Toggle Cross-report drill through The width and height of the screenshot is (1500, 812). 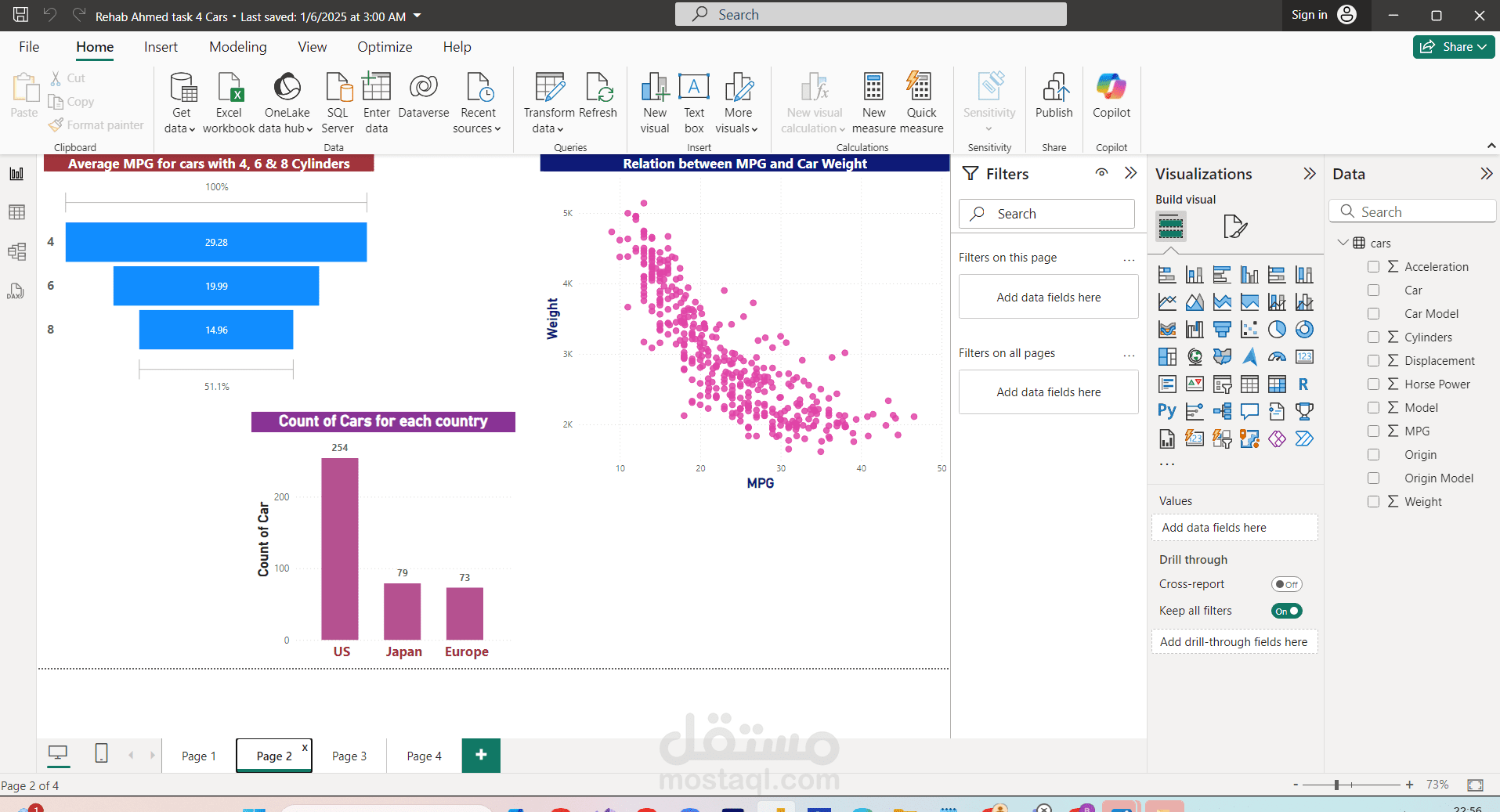[1286, 584]
